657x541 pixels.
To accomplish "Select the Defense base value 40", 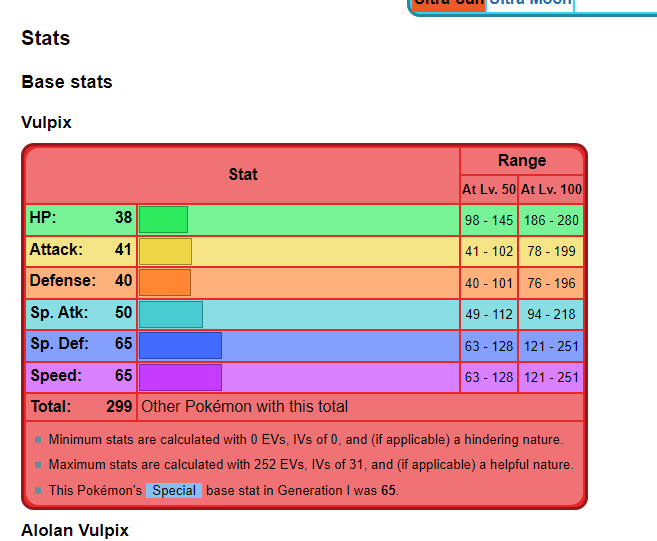I will click(124, 280).
